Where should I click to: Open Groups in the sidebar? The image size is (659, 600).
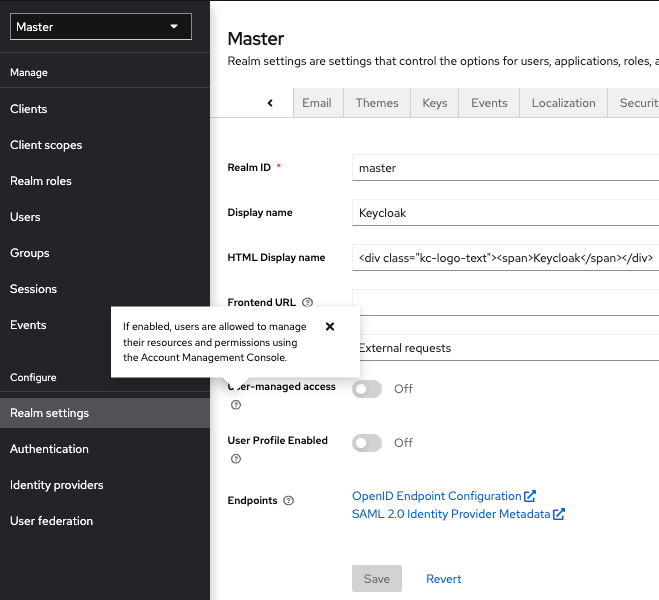(x=30, y=253)
